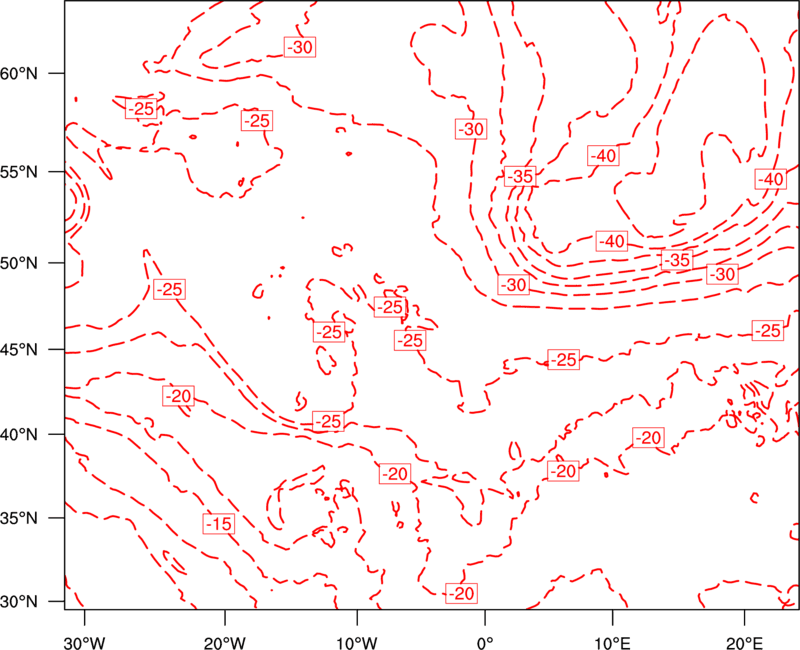800x650 pixels.
Task: Click the -25 contour label near 58°N, 26°W
Action: (141, 109)
